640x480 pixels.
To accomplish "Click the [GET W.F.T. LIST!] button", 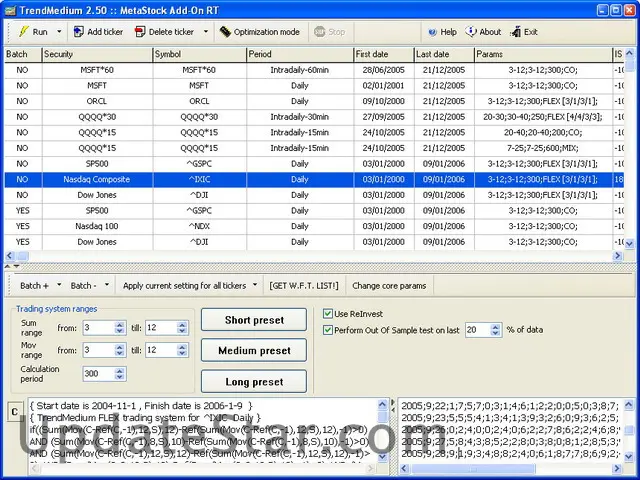I will pyautogui.click(x=304, y=286).
